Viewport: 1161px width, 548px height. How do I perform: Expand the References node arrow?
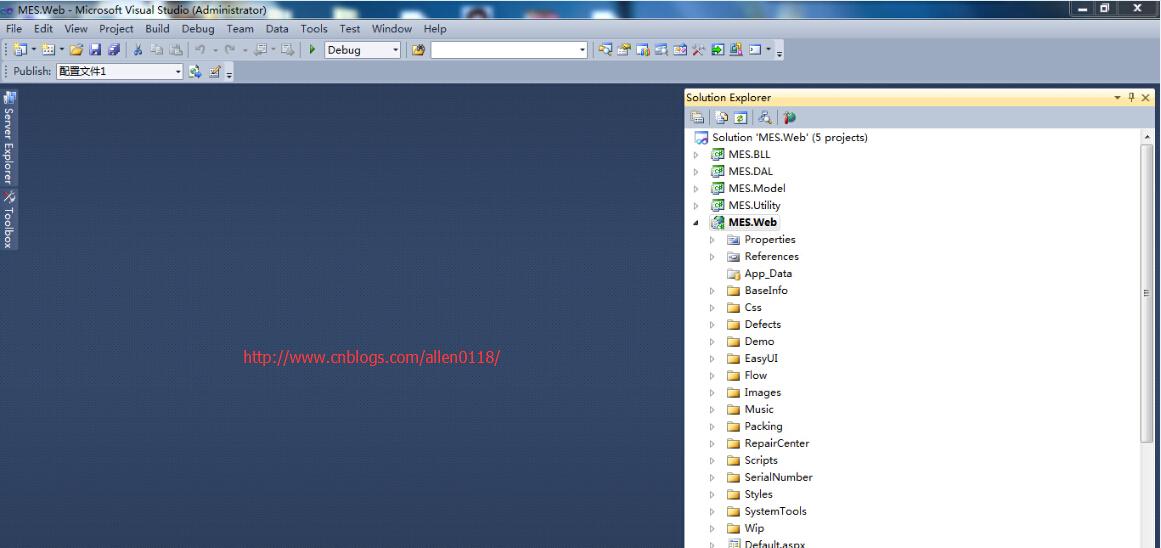pyautogui.click(x=712, y=257)
